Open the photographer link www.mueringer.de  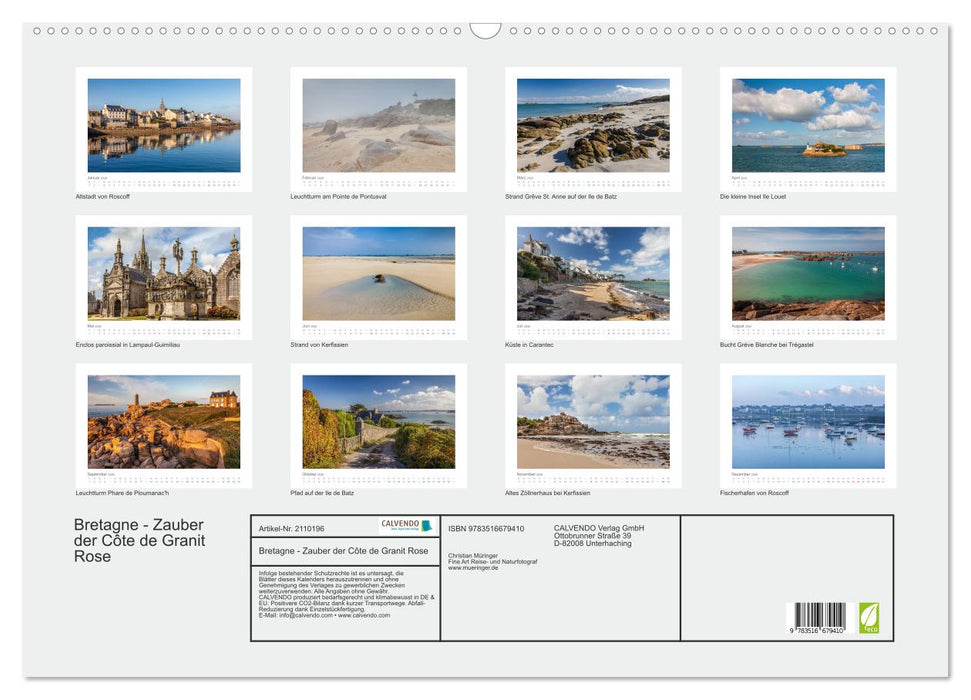click(472, 567)
